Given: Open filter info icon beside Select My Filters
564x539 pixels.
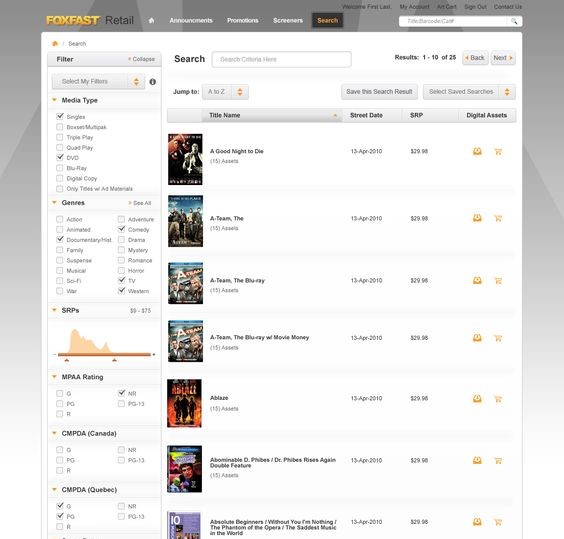Looking at the screenshot, I should 153,82.
